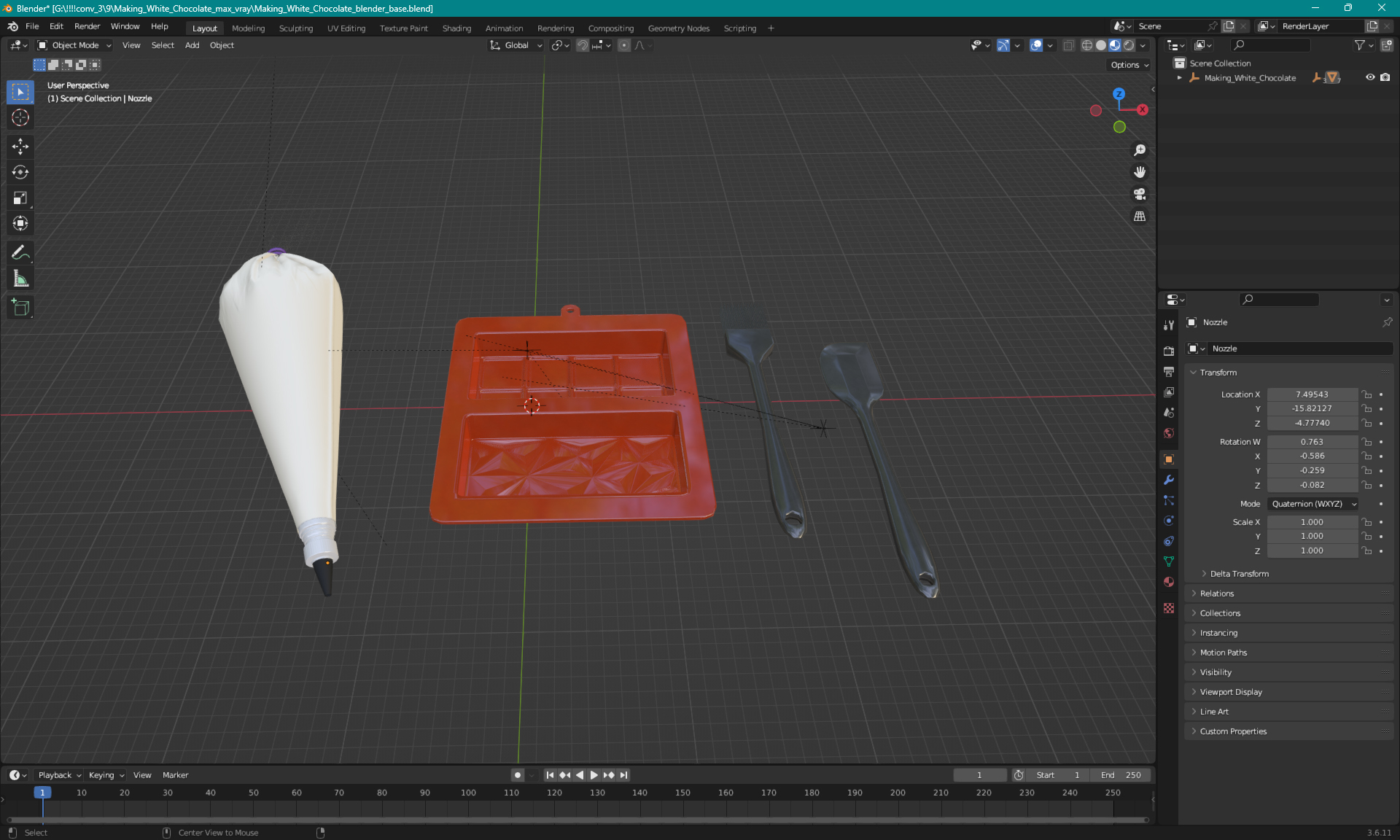Screen dimensions: 1400x840
Task: Jump to the timeline end frame
Action: point(623,775)
